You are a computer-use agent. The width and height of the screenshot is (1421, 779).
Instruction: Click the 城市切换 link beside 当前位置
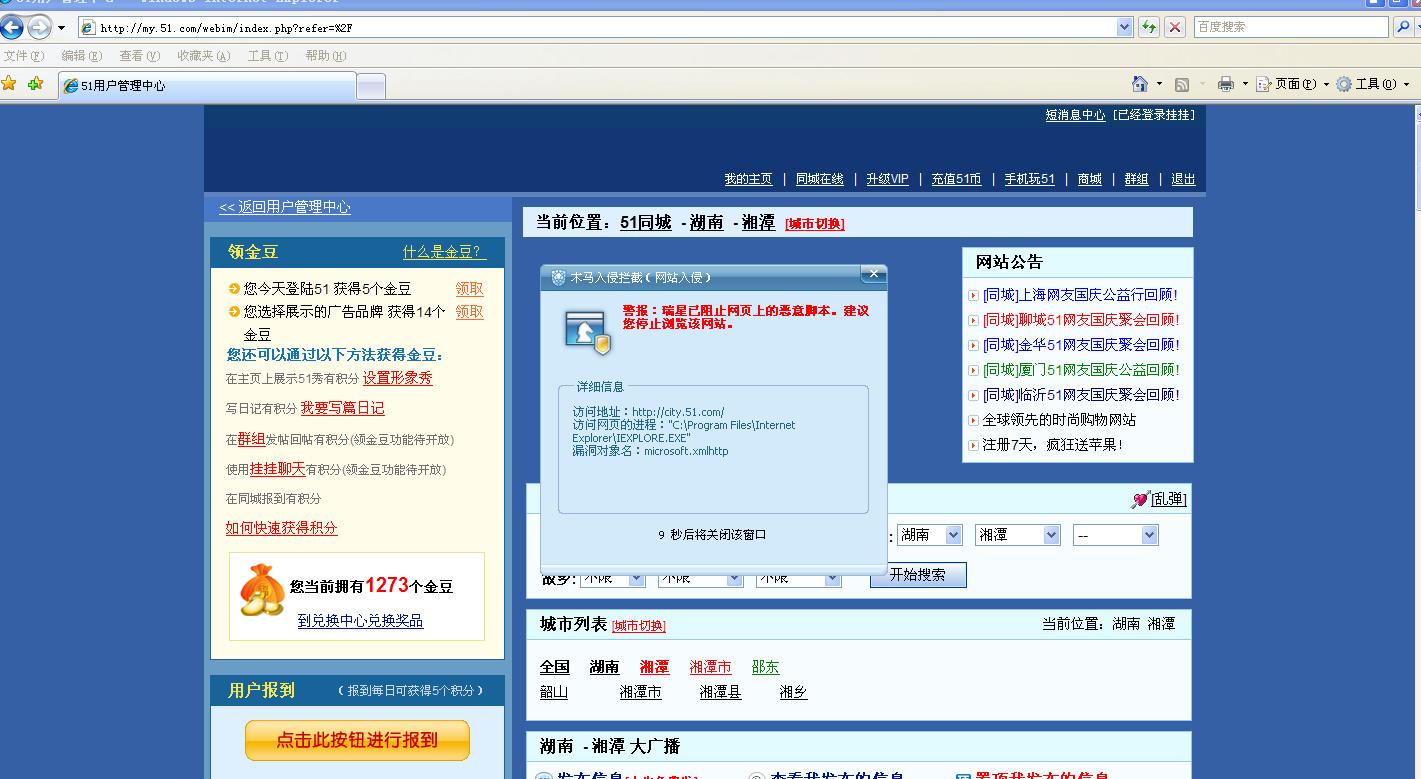point(815,224)
